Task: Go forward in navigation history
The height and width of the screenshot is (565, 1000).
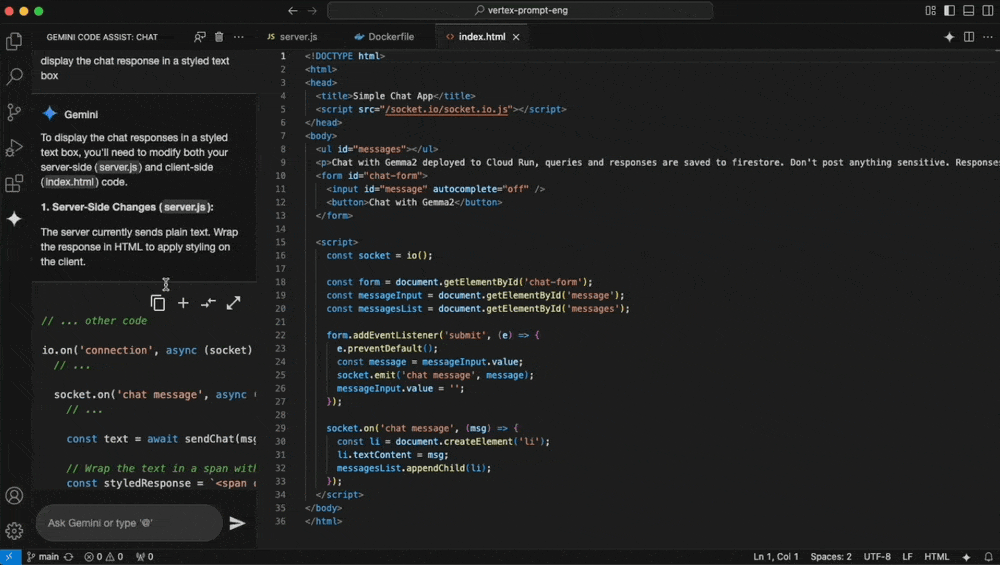Action: tap(312, 10)
